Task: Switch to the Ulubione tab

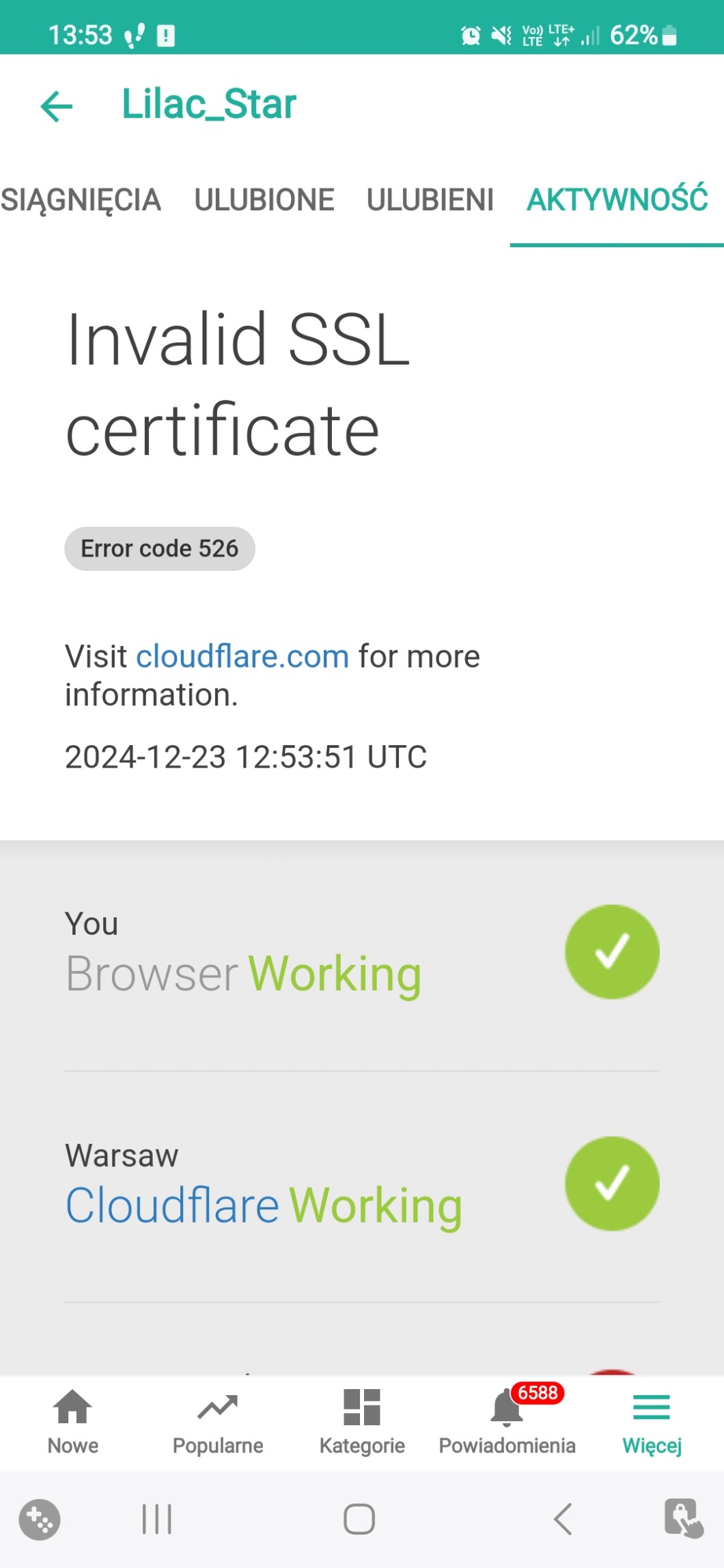Action: [264, 200]
